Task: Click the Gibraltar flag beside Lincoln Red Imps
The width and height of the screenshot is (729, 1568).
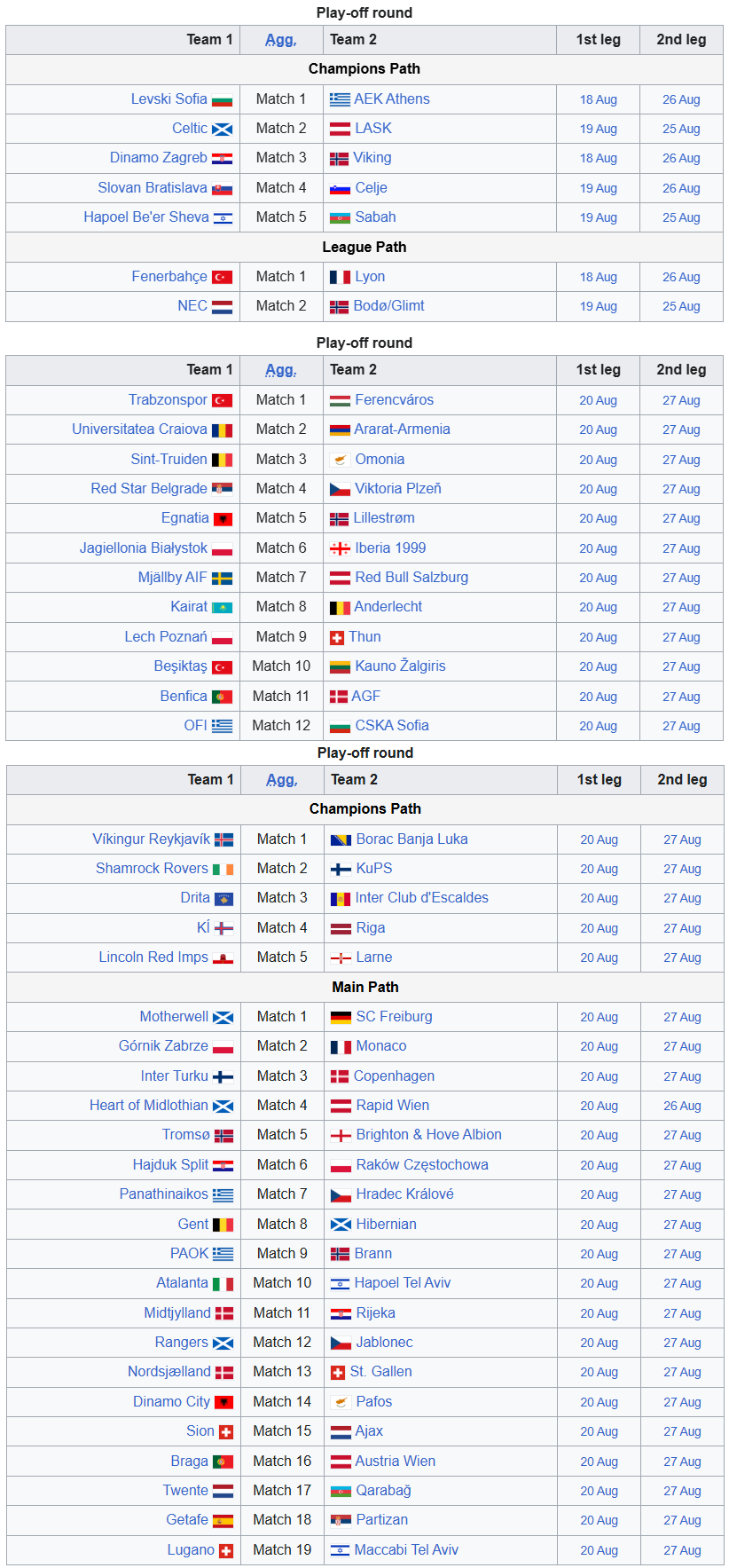Action: pos(223,958)
